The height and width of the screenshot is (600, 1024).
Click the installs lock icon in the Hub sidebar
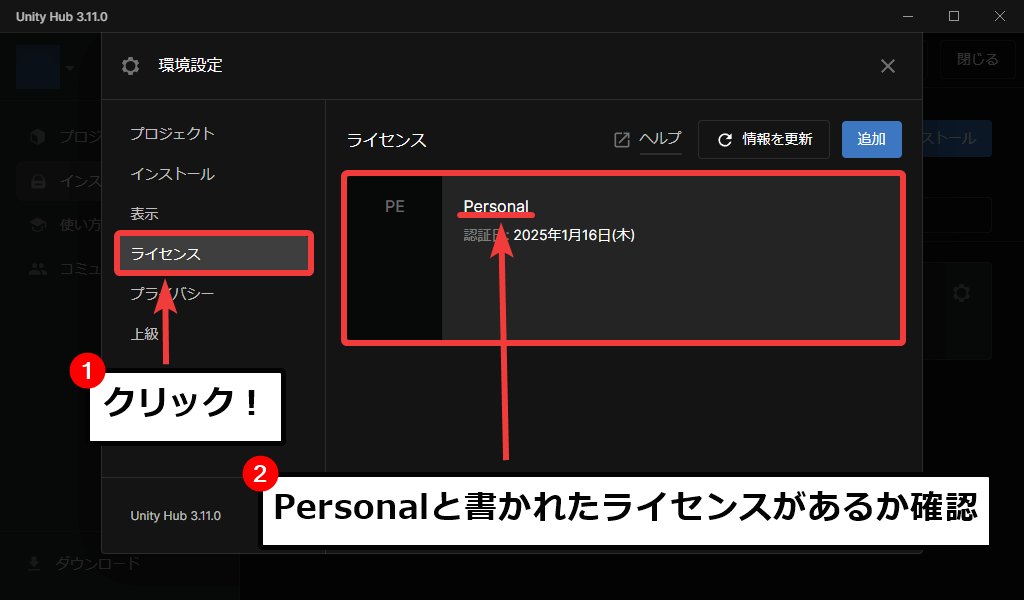[39, 181]
